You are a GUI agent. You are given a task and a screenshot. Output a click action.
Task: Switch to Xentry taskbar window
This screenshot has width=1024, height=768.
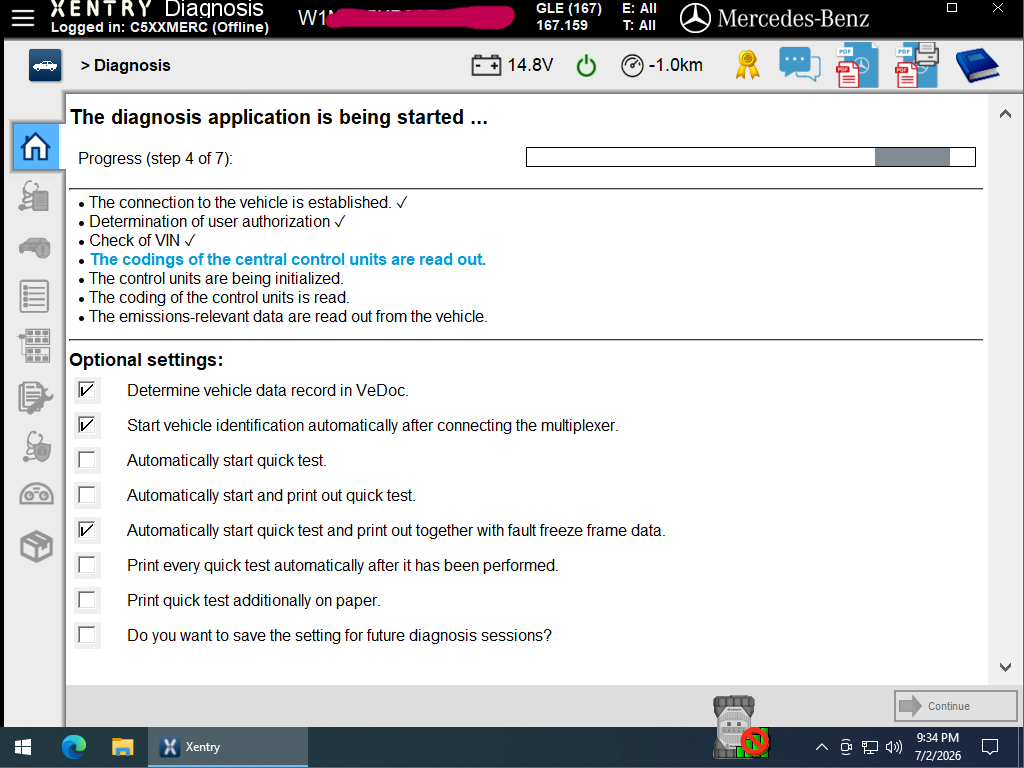(228, 746)
